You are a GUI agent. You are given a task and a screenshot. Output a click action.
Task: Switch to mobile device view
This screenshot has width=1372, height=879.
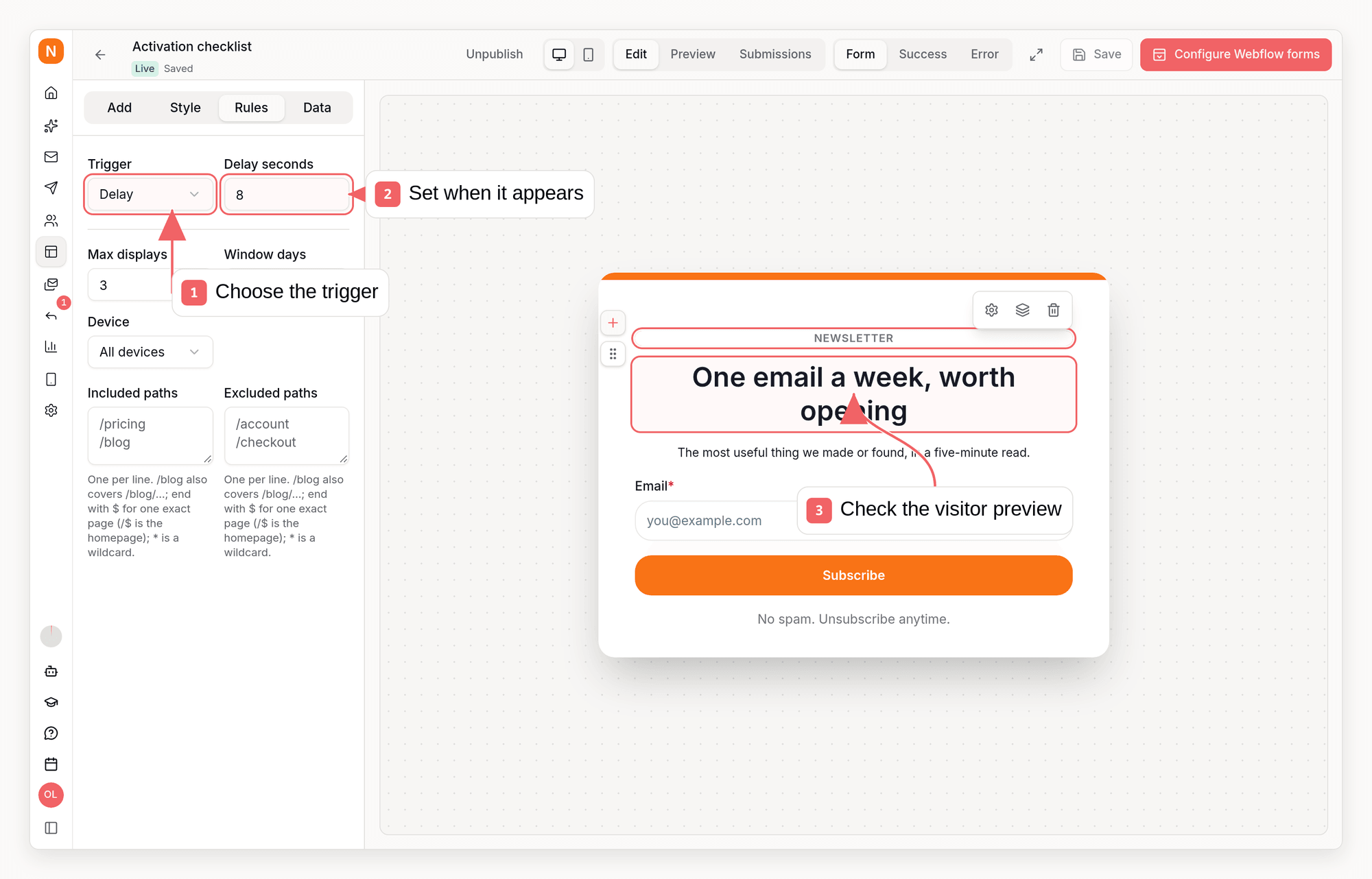tap(589, 54)
